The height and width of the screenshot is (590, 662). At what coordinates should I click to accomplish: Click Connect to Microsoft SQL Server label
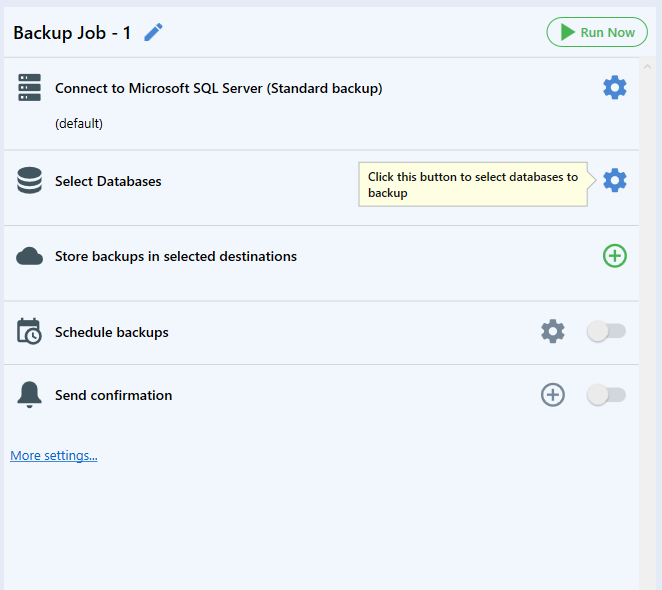pyautogui.click(x=219, y=88)
